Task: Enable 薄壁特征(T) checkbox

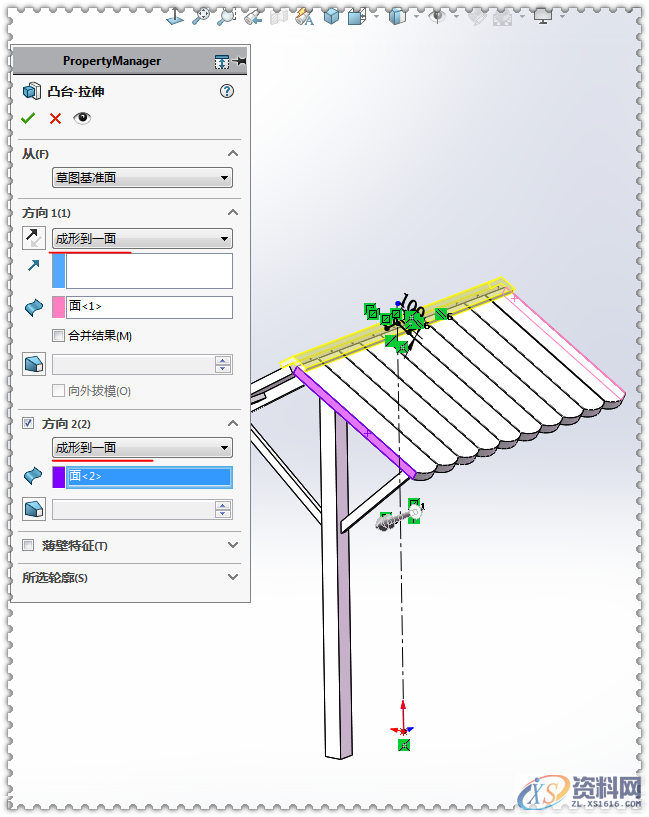Action: coord(28,545)
